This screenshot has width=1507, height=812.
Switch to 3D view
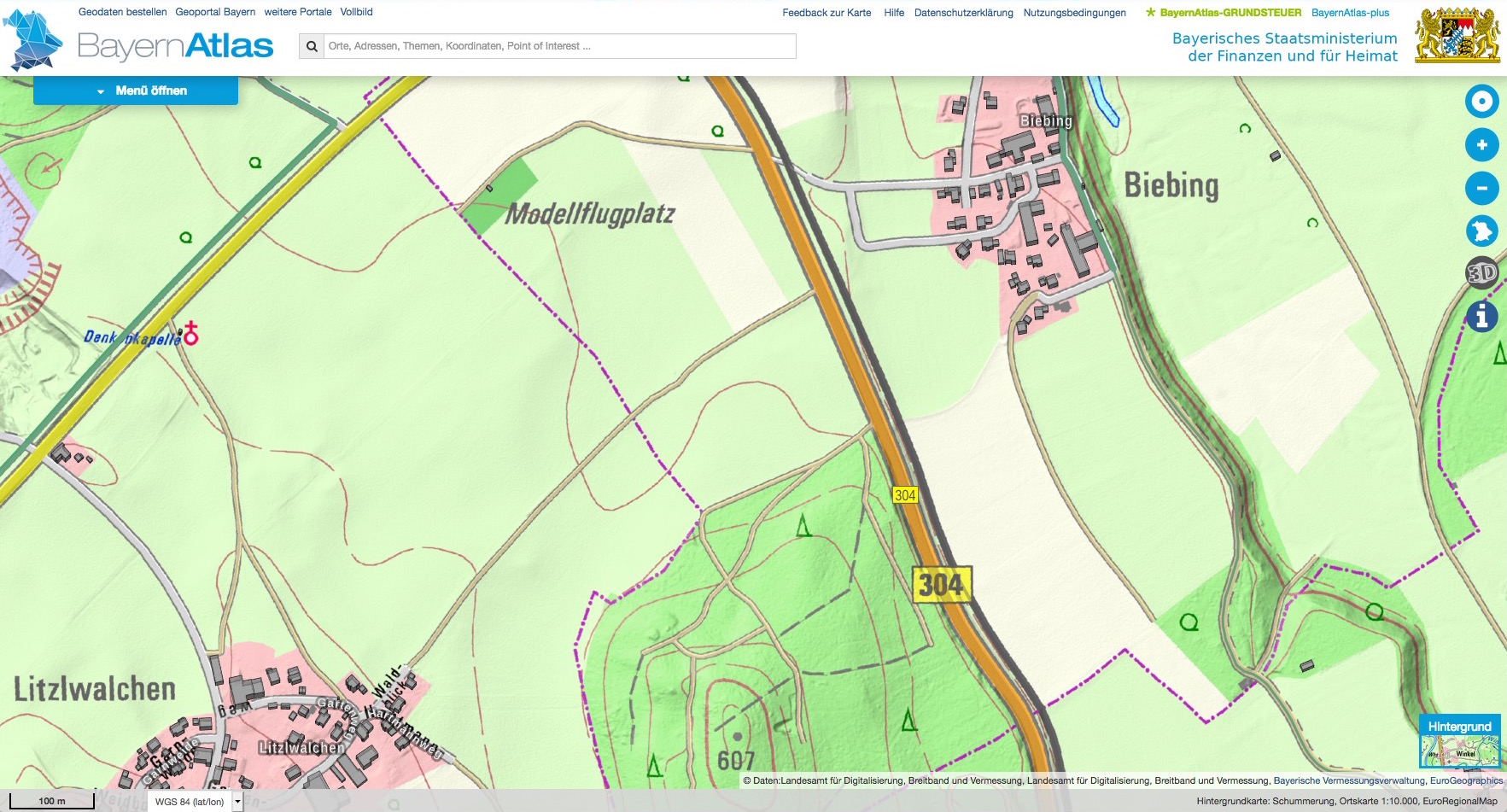click(1482, 273)
